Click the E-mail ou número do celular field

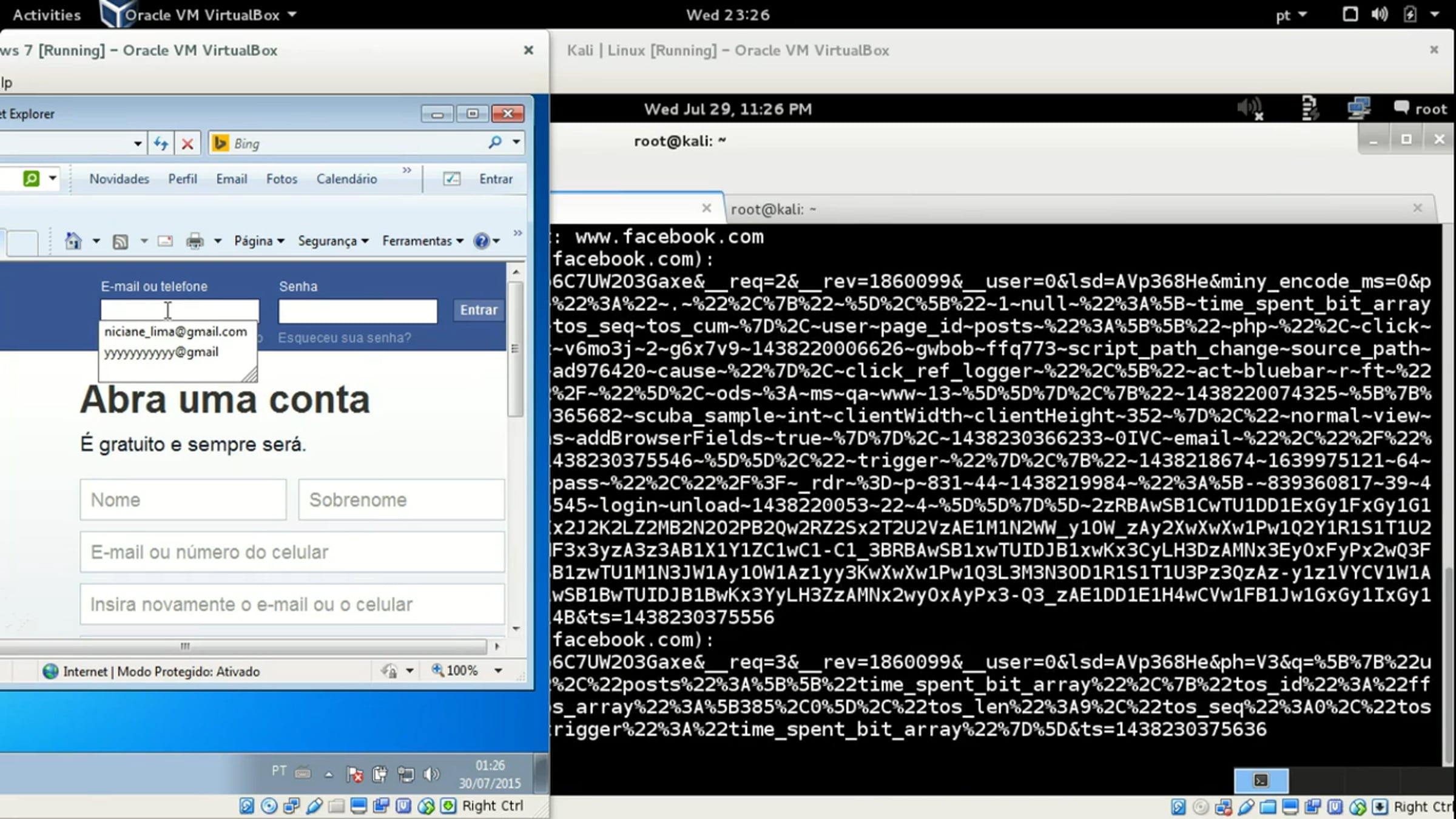(x=292, y=552)
